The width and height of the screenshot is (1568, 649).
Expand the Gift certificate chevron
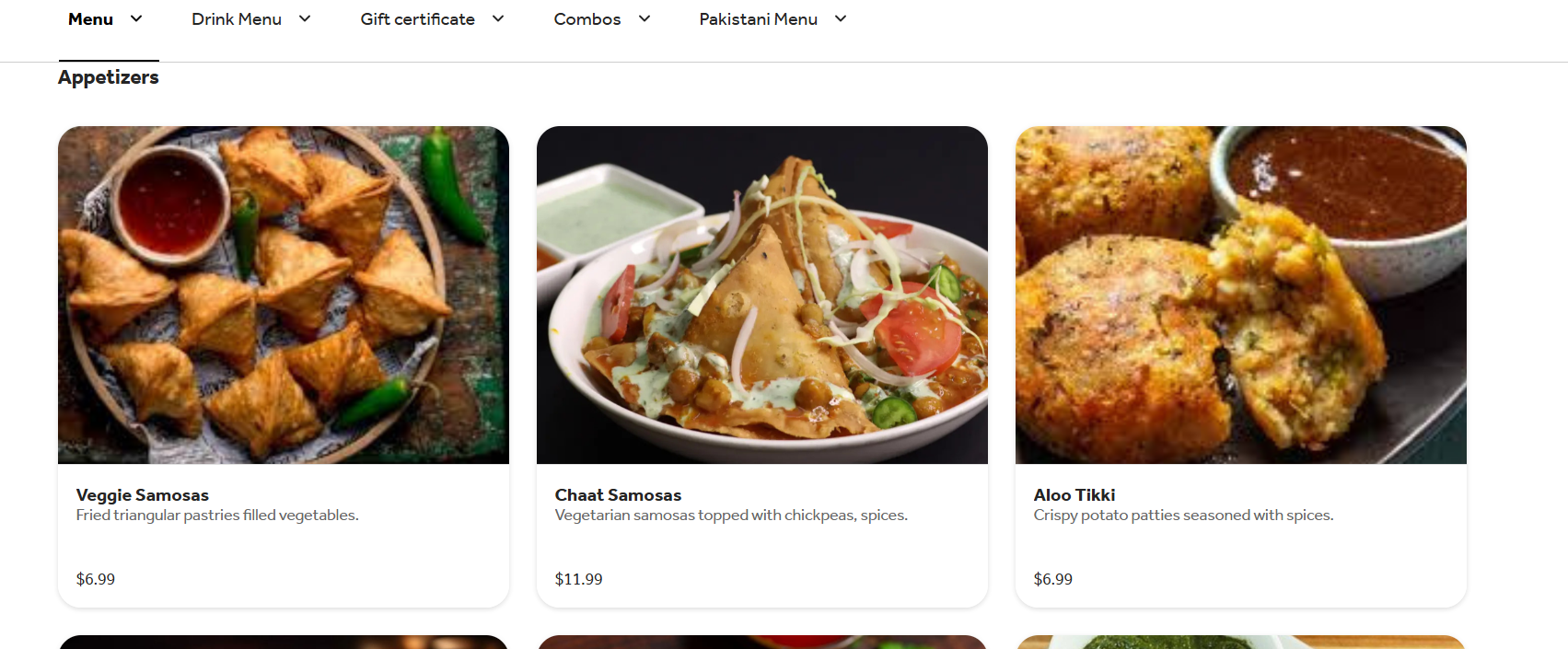tap(497, 17)
